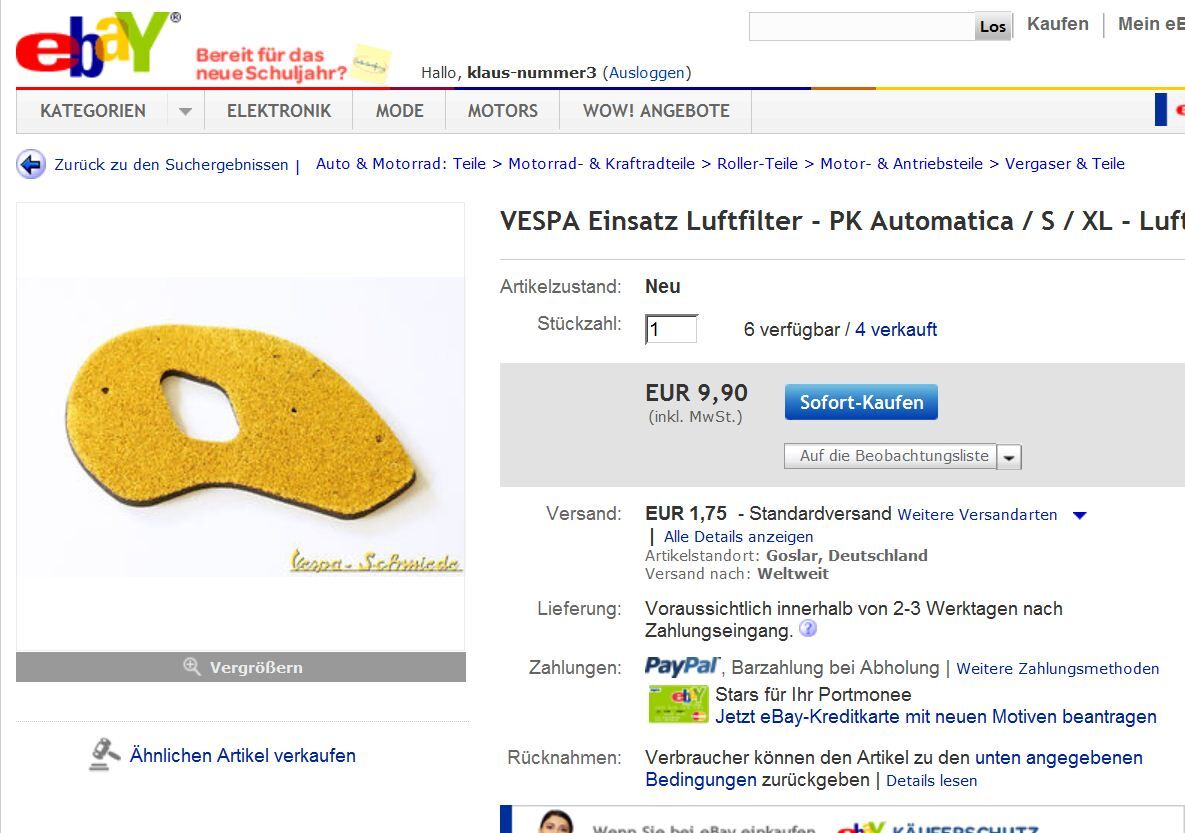Open the Beobachtungsliste dropdown arrow
The width and height of the screenshot is (1185, 833).
[1009, 457]
